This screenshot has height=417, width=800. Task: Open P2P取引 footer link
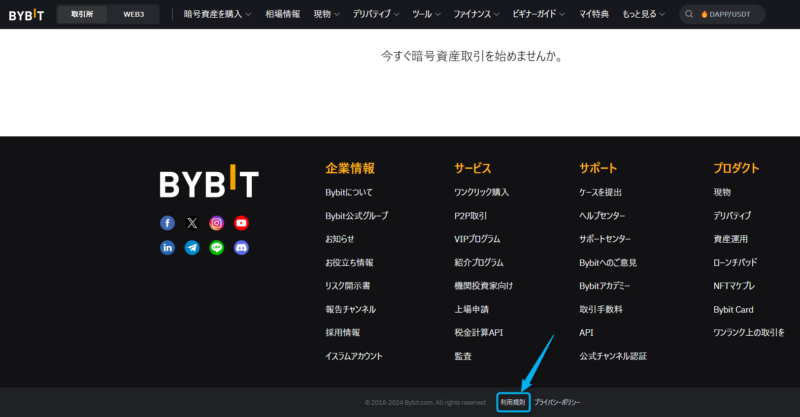(470, 216)
